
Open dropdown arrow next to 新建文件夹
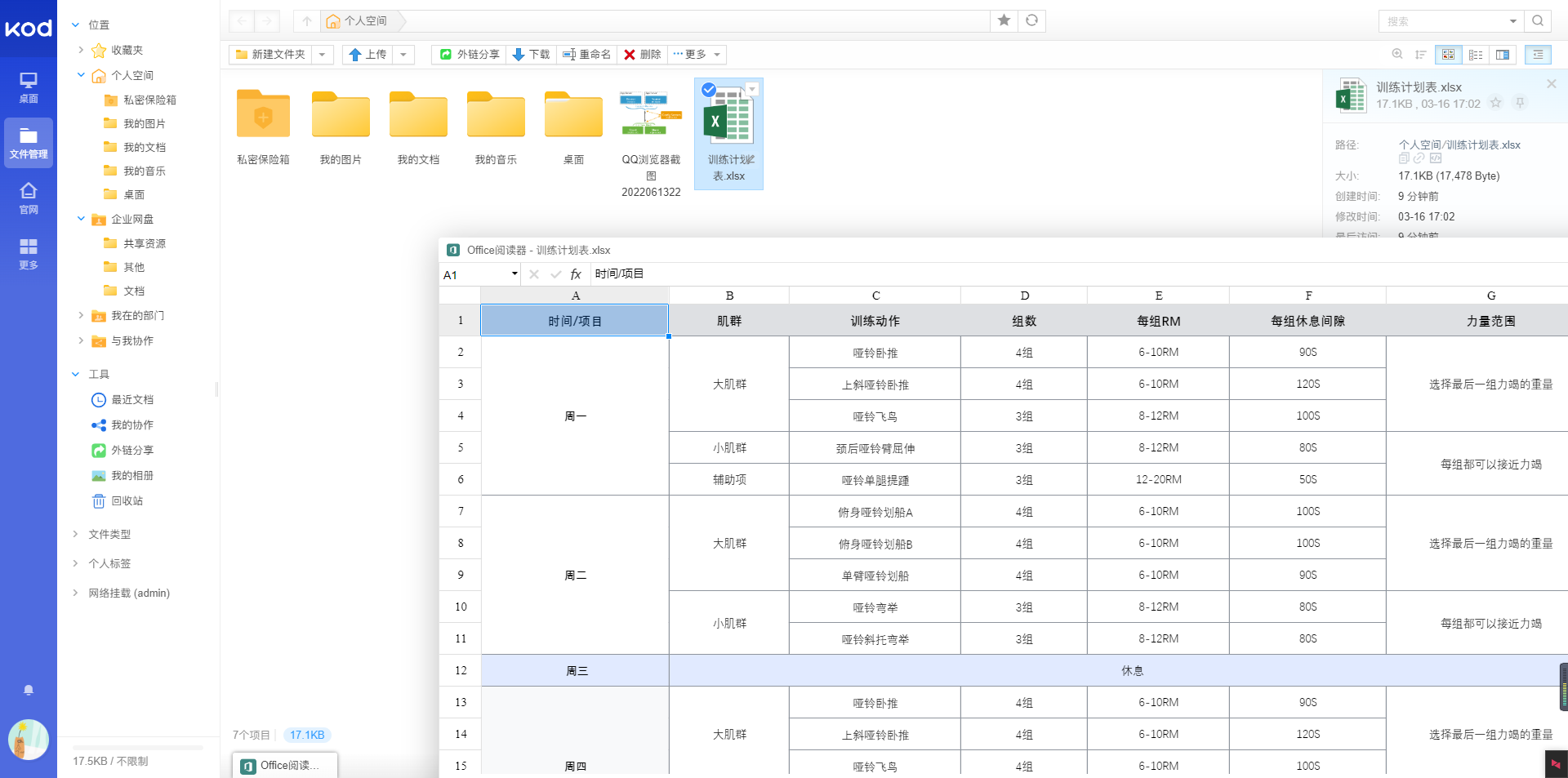[x=323, y=55]
